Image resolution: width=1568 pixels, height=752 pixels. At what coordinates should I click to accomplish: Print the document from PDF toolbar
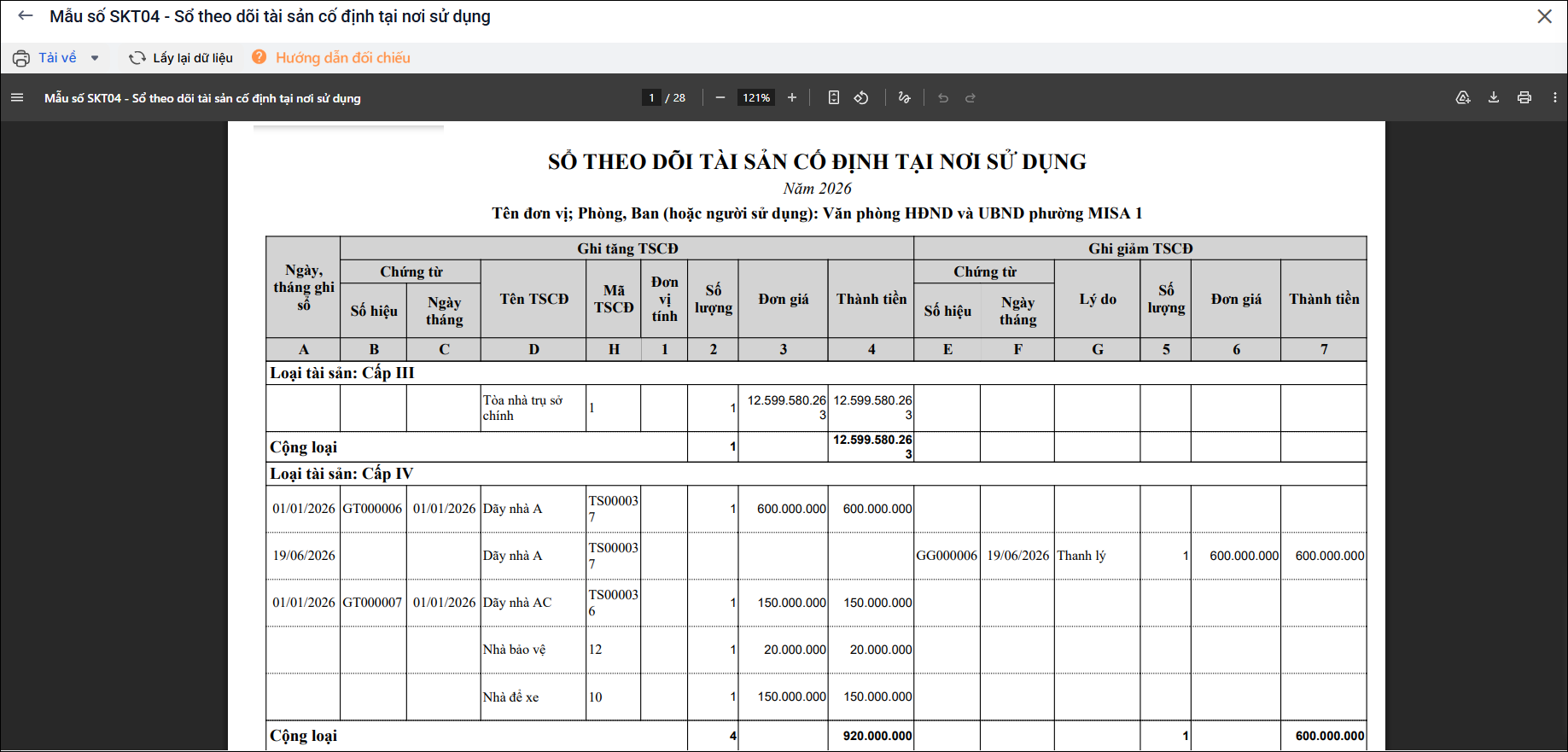(1524, 98)
